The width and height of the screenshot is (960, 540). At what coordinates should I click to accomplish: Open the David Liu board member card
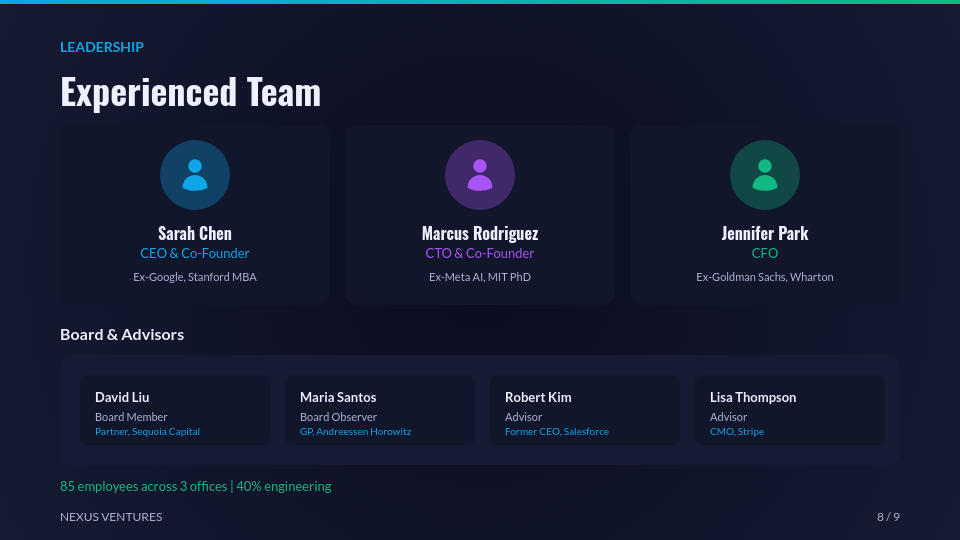coord(175,410)
